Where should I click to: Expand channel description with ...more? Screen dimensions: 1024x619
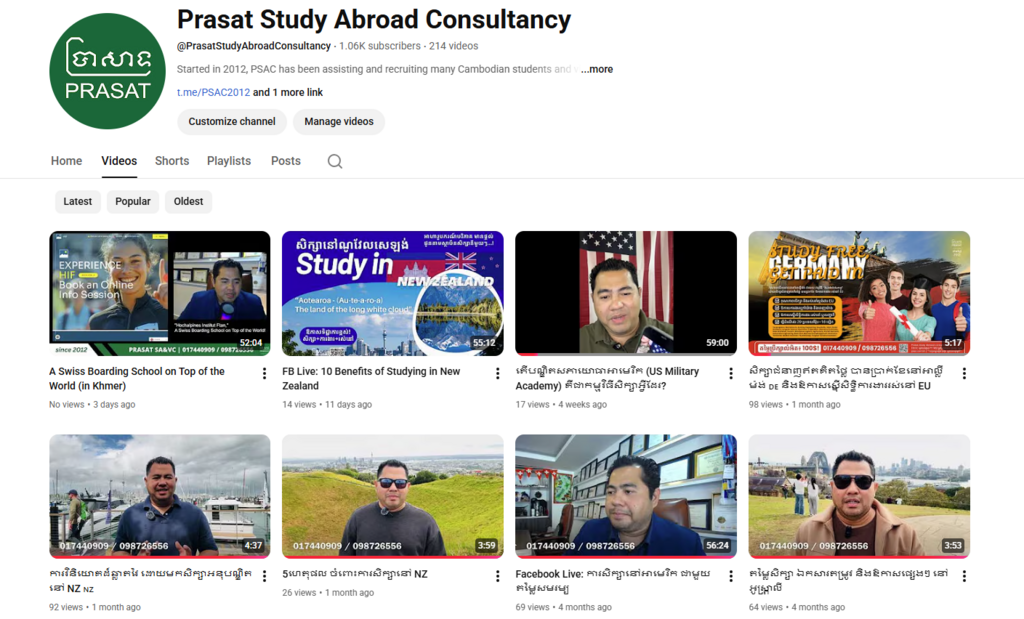(x=598, y=70)
